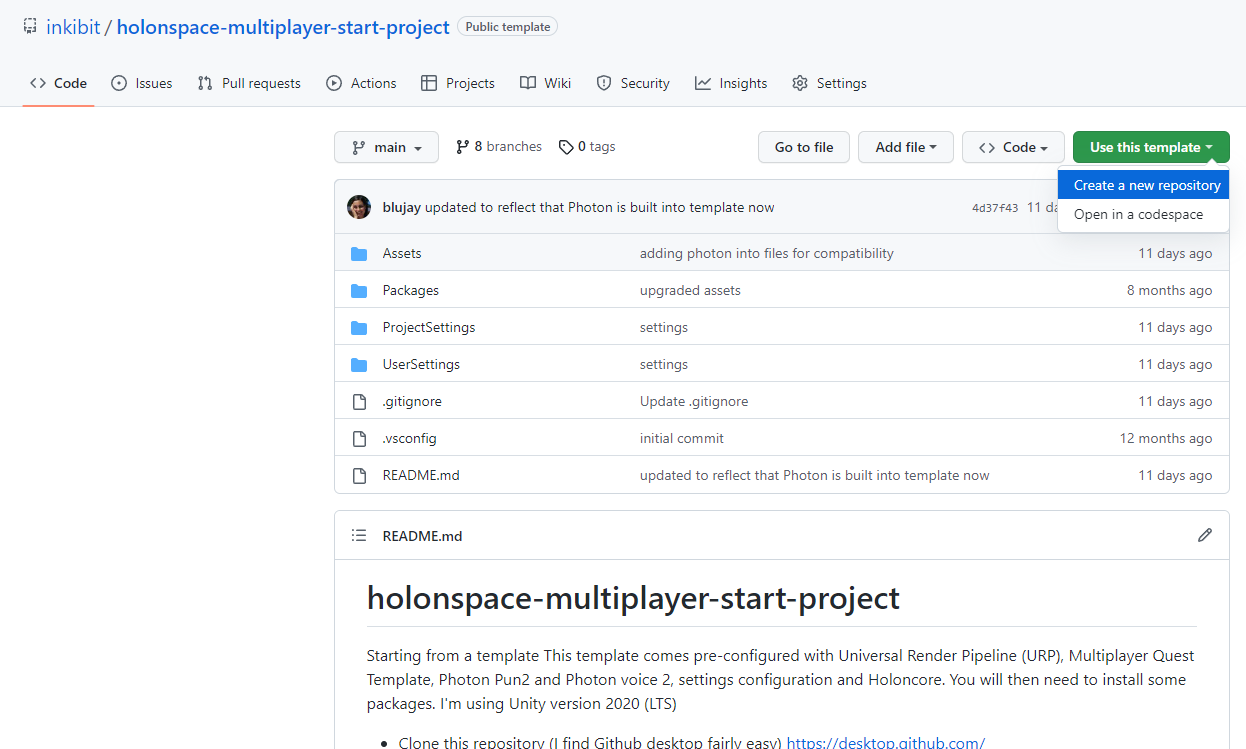The height and width of the screenshot is (749, 1246).
Task: Click the ProjectSettings folder icon
Action: click(x=359, y=327)
